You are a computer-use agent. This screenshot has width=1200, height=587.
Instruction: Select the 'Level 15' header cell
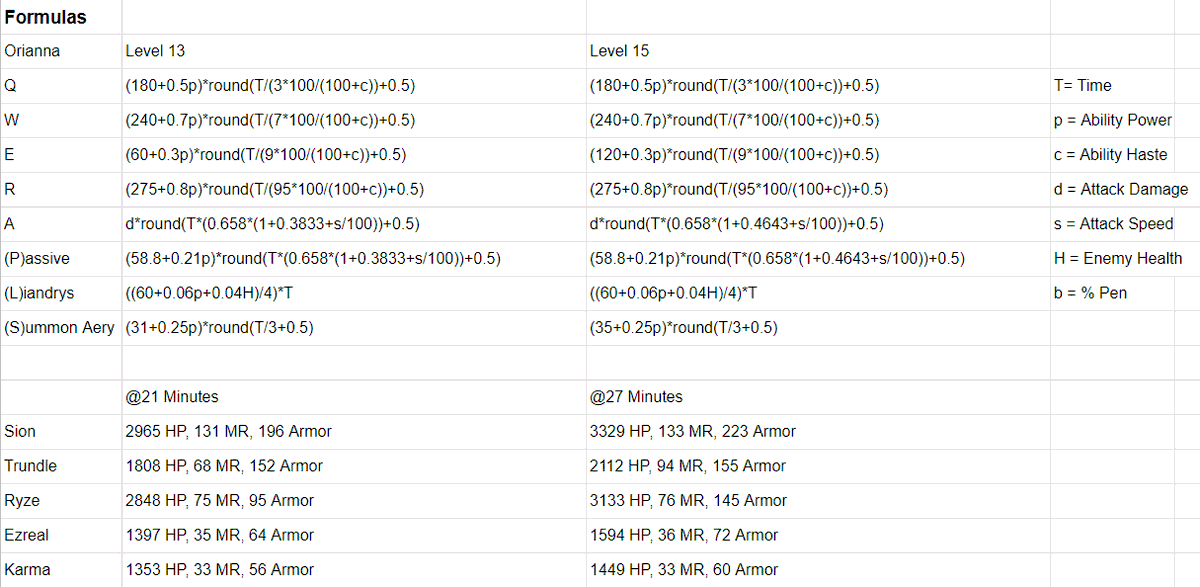[817, 51]
